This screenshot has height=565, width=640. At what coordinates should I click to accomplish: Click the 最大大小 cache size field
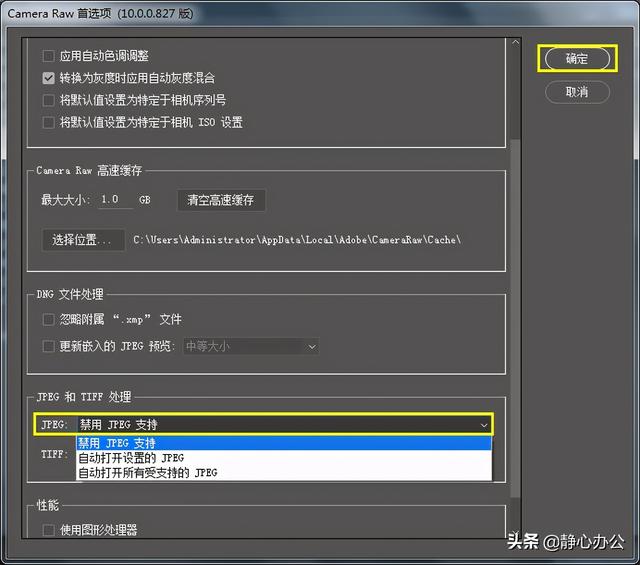click(x=116, y=200)
